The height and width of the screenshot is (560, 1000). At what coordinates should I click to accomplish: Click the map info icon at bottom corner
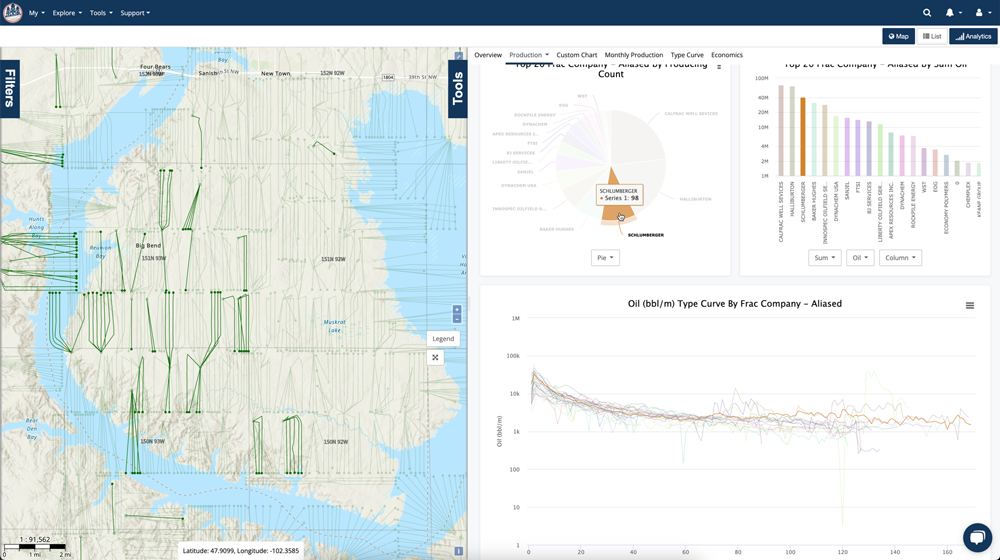point(459,551)
